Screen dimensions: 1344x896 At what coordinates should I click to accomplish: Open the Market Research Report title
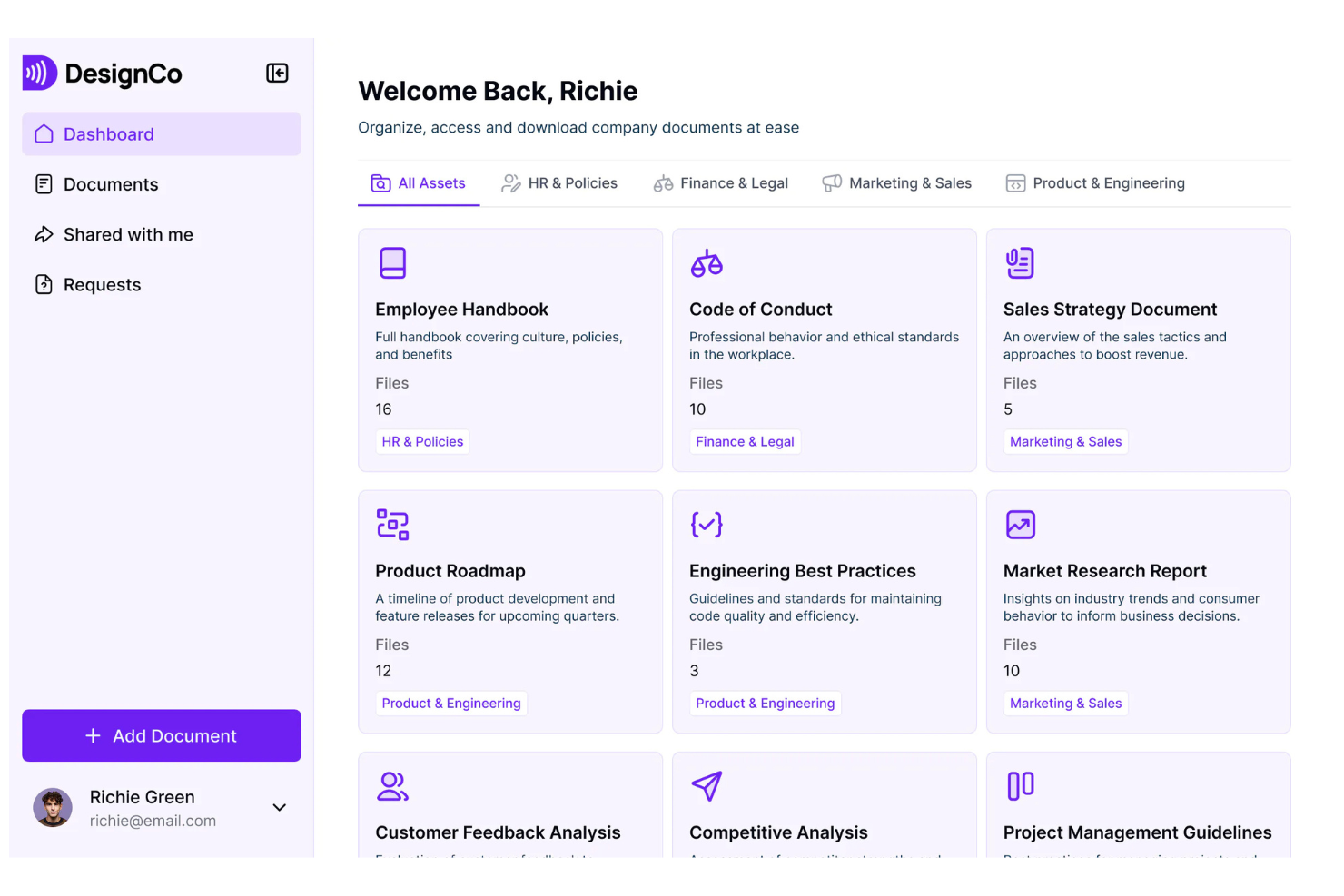(x=1105, y=571)
